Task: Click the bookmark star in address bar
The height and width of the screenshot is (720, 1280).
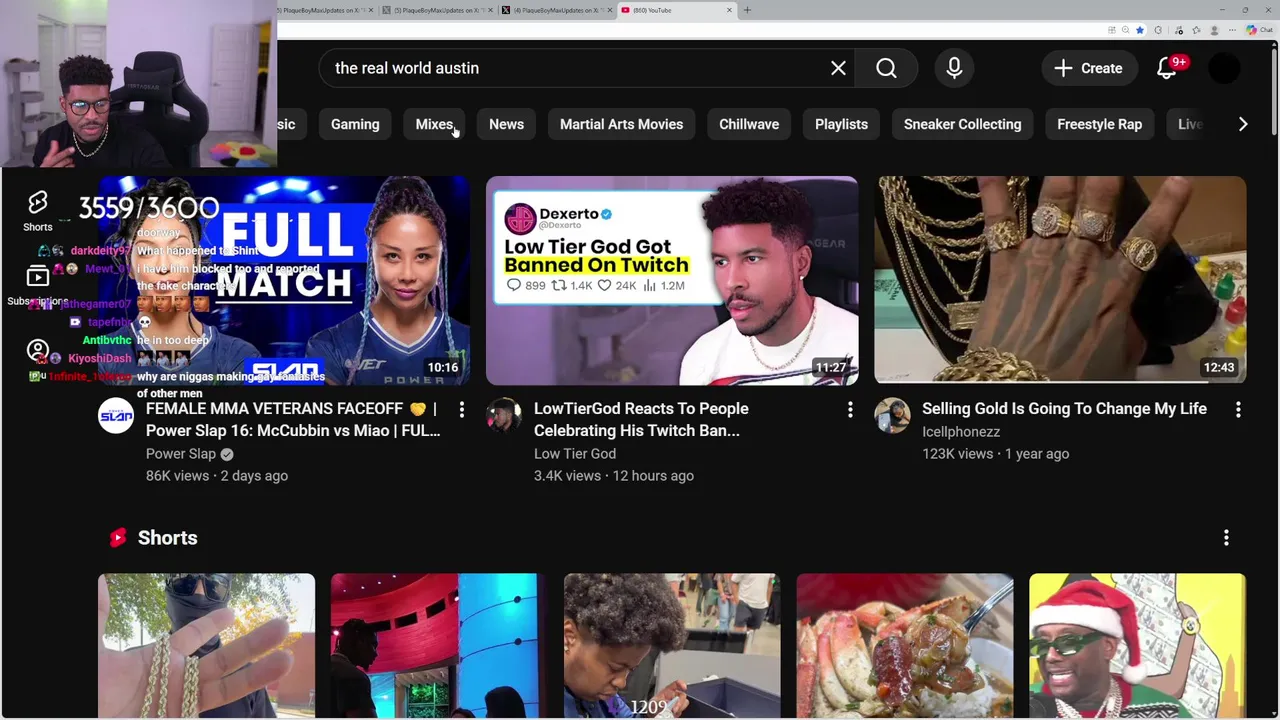Action: point(1139,30)
